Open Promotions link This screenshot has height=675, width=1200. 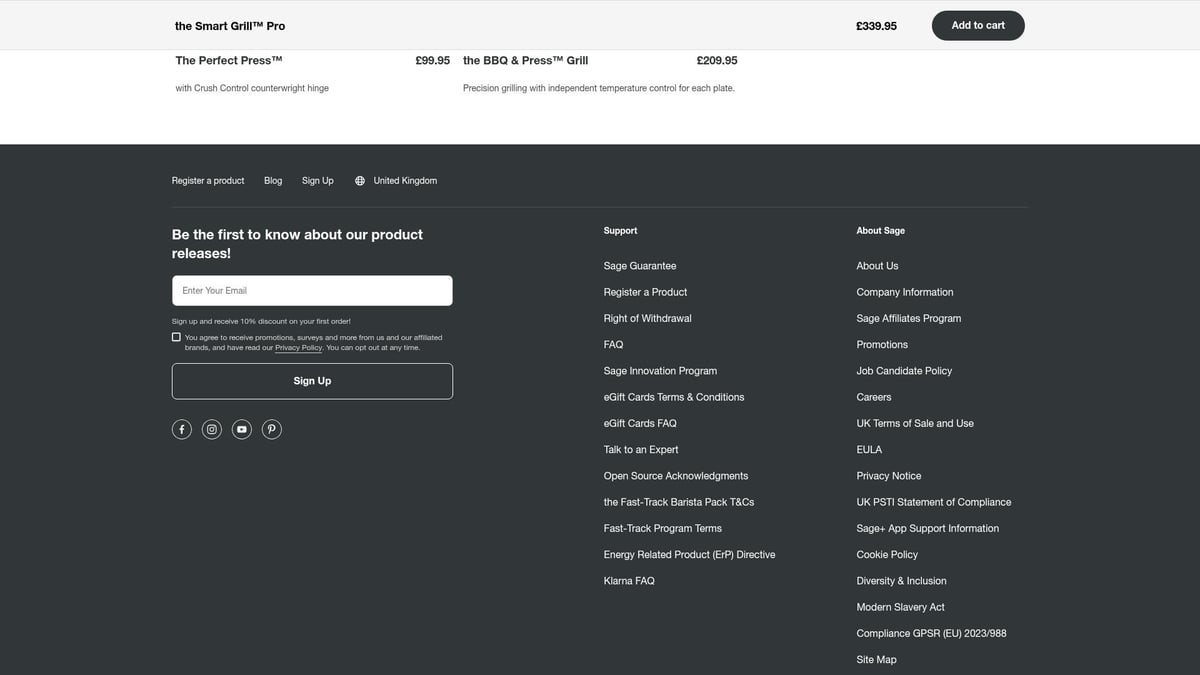coord(882,344)
